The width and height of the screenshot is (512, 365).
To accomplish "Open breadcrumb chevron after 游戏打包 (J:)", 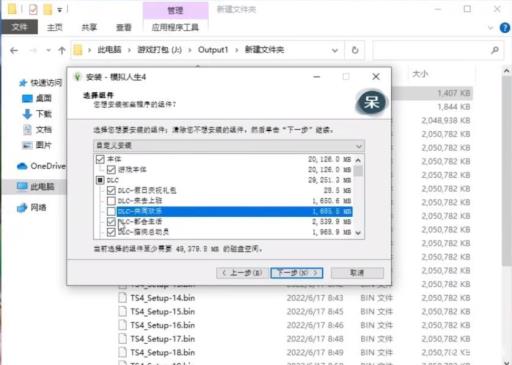I will pos(190,50).
